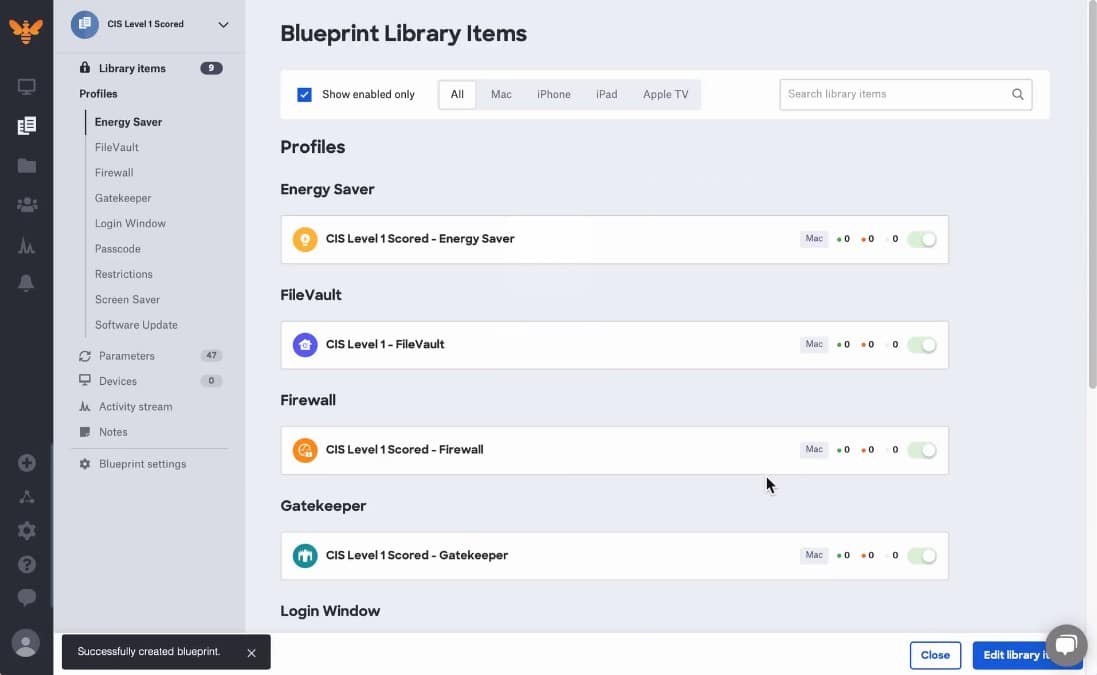The height and width of the screenshot is (675, 1097).
Task: Uncheck Show enabled only checkbox
Action: click(304, 94)
